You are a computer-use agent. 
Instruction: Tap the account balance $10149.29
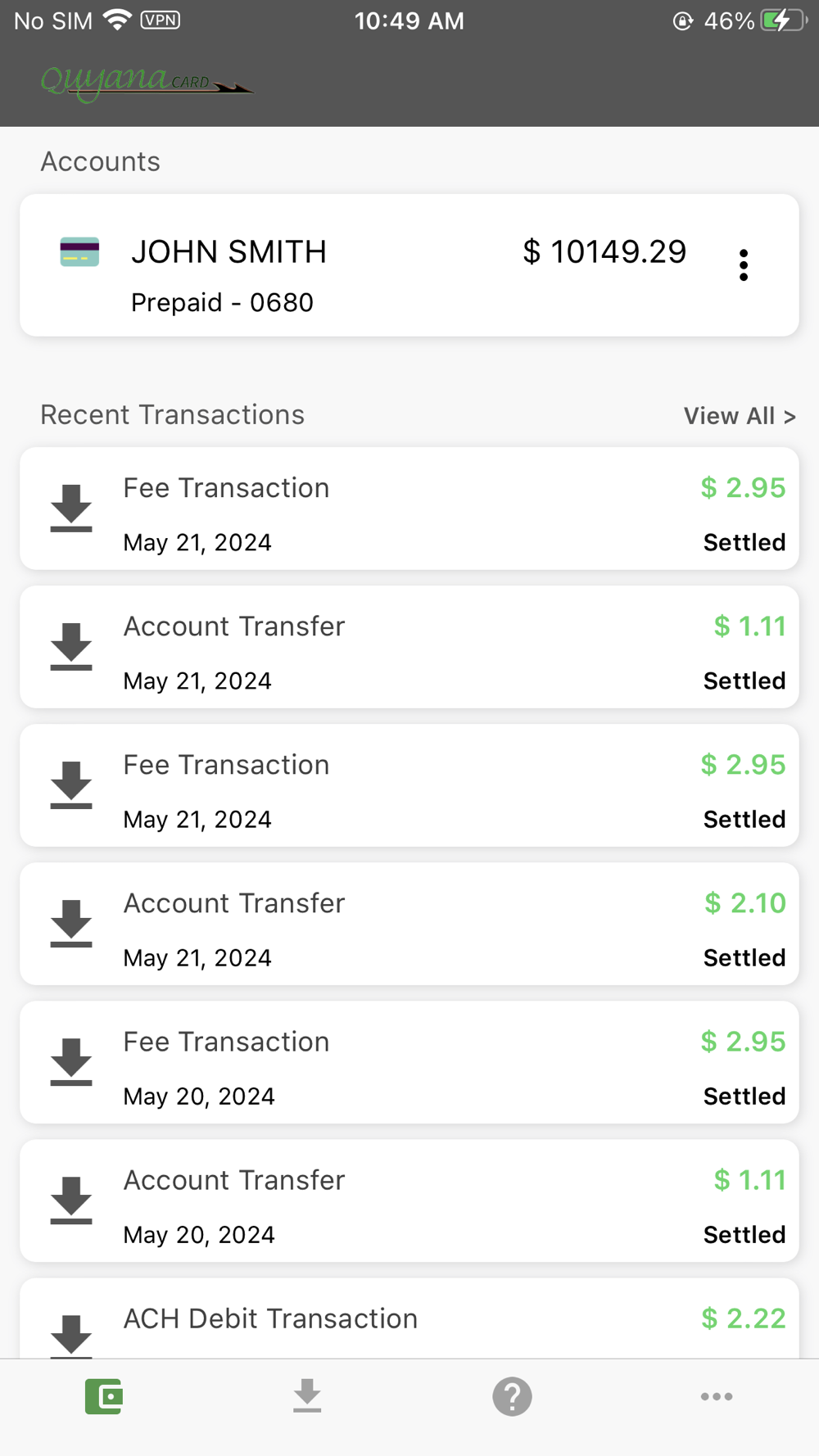tap(604, 252)
